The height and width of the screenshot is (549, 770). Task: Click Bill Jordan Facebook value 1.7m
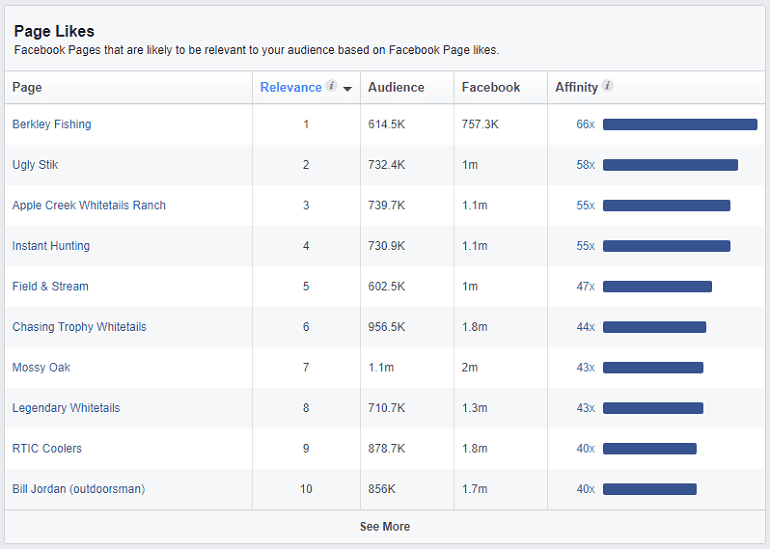474,489
